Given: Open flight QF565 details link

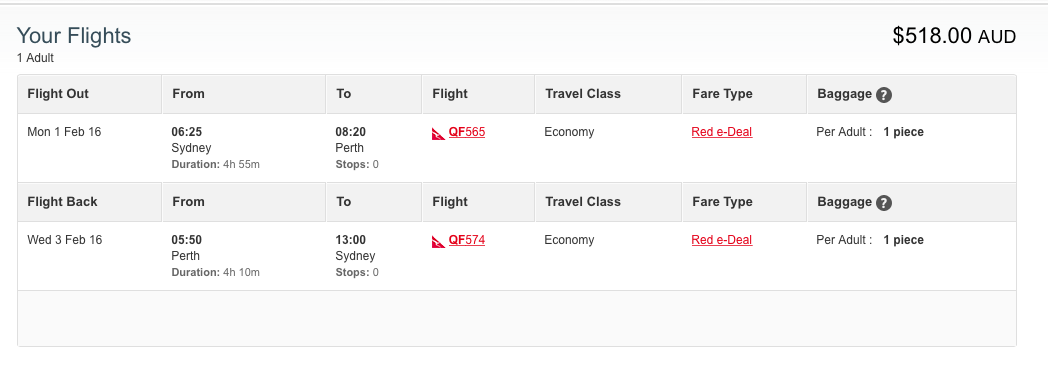Looking at the screenshot, I should click(467, 132).
